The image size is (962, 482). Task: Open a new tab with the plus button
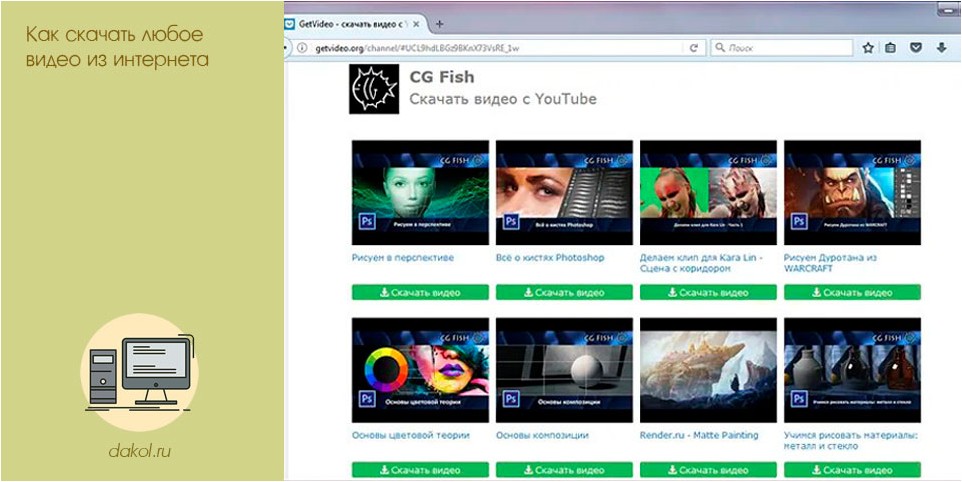439,25
